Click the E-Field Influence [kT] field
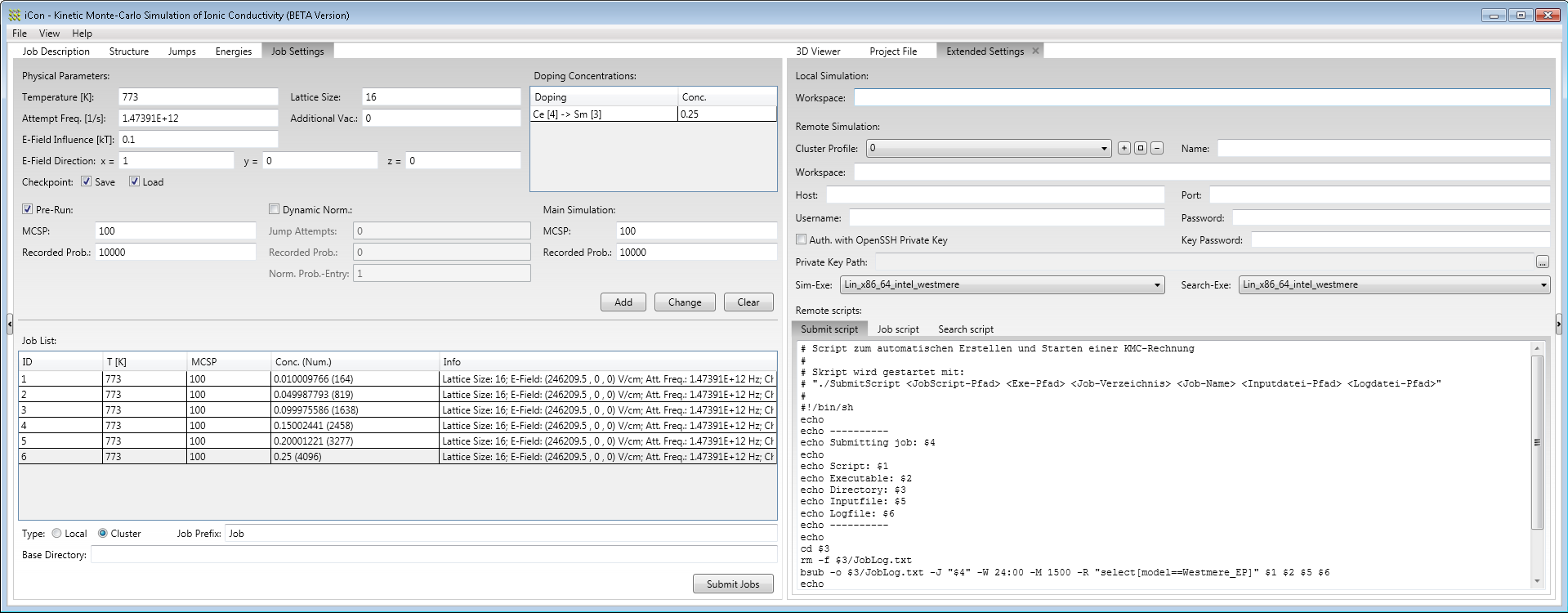This screenshot has width=1568, height=613. [199, 139]
